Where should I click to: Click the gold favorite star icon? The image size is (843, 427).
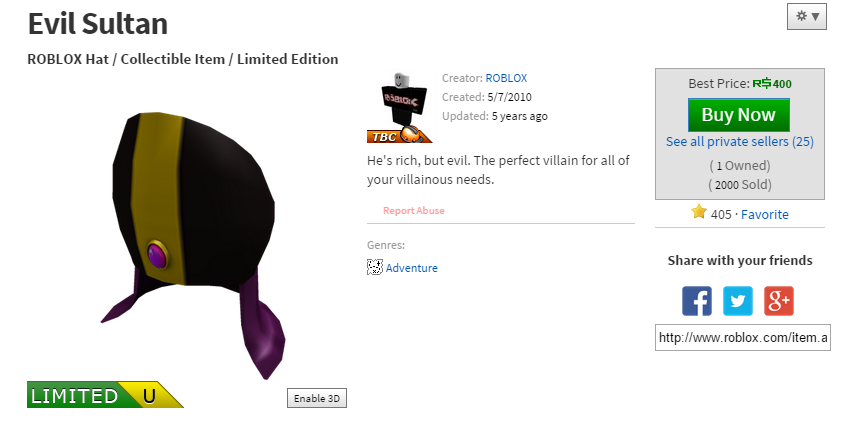(698, 212)
